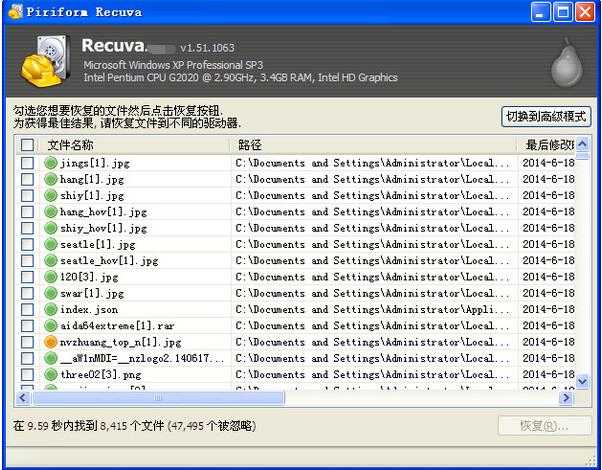Click green status dot beside 120[3].jpg
This screenshot has height=470, width=602.
51,277
